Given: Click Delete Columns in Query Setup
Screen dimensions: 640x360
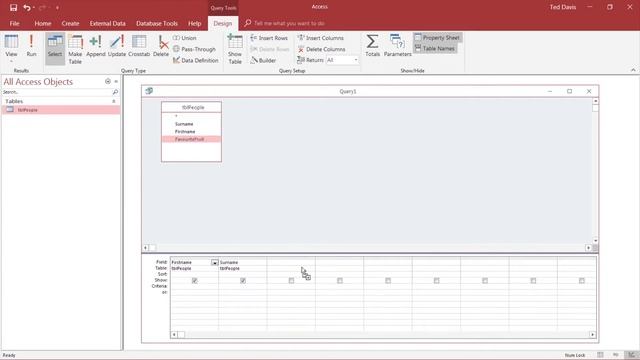Looking at the screenshot, I should (x=321, y=49).
